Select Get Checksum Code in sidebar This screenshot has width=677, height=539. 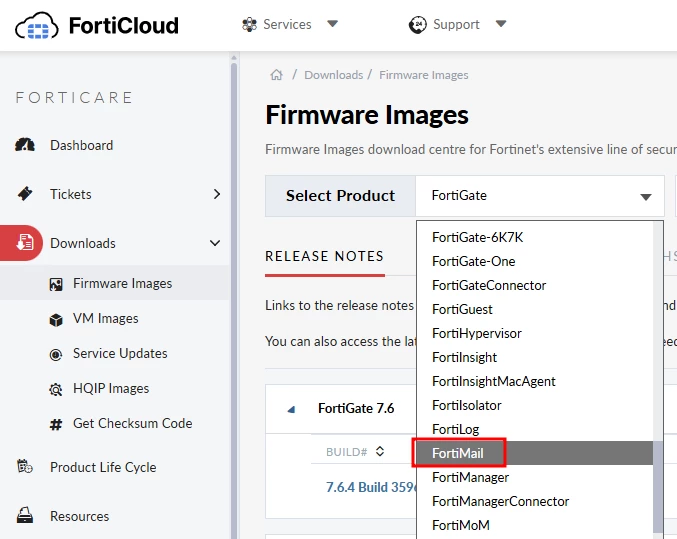pos(133,423)
